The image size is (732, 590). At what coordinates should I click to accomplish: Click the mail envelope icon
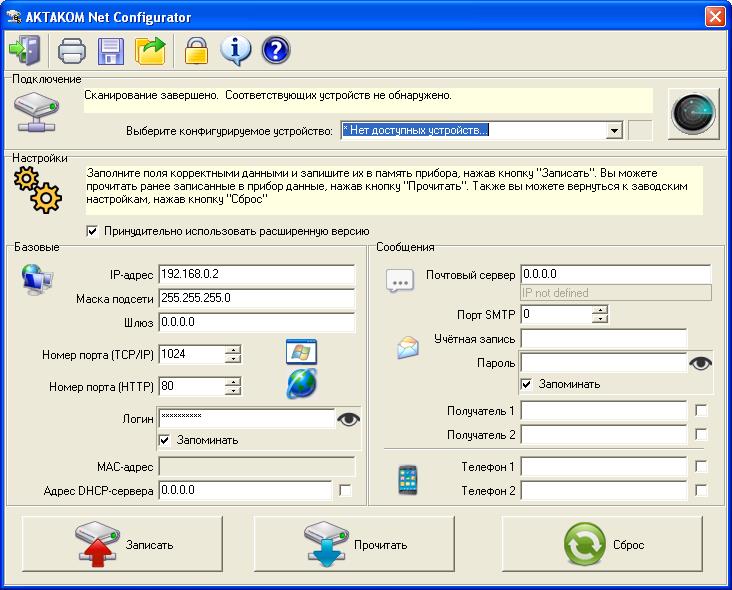408,347
